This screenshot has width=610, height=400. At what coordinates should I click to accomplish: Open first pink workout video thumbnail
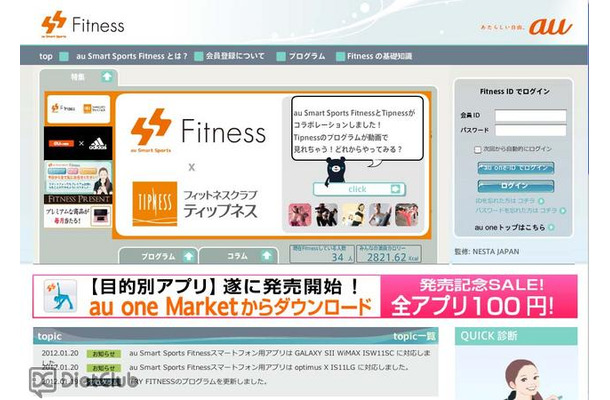(x=300, y=214)
